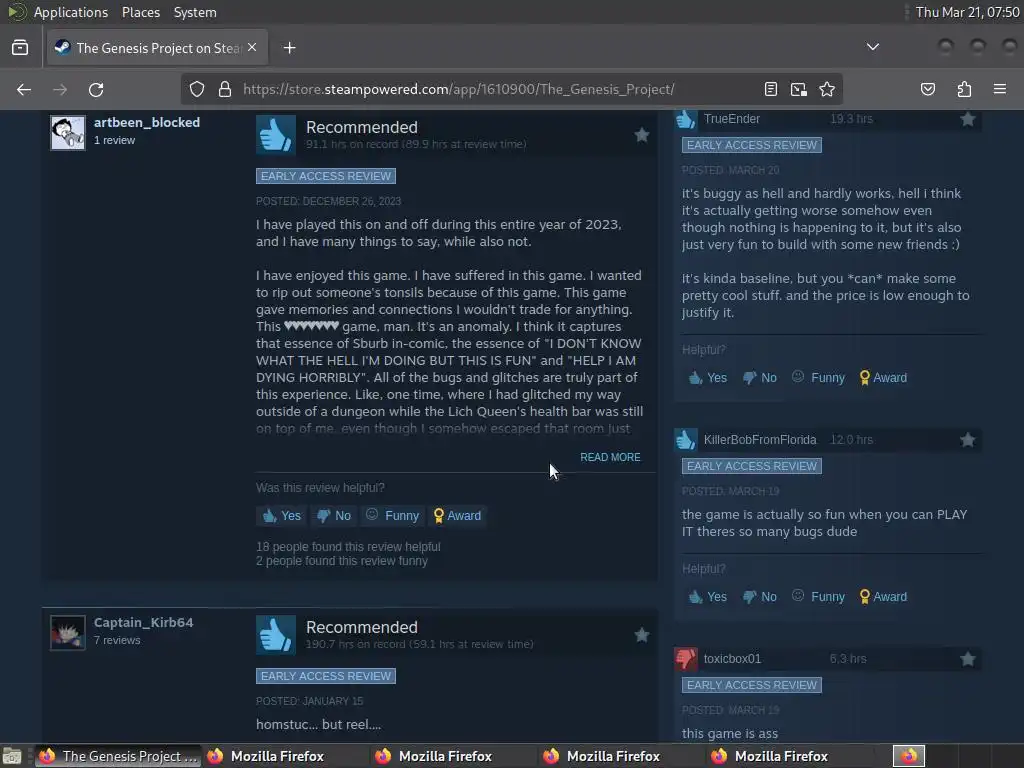
Task: Open Captain_Kirb64's avatar
Action: [x=68, y=633]
